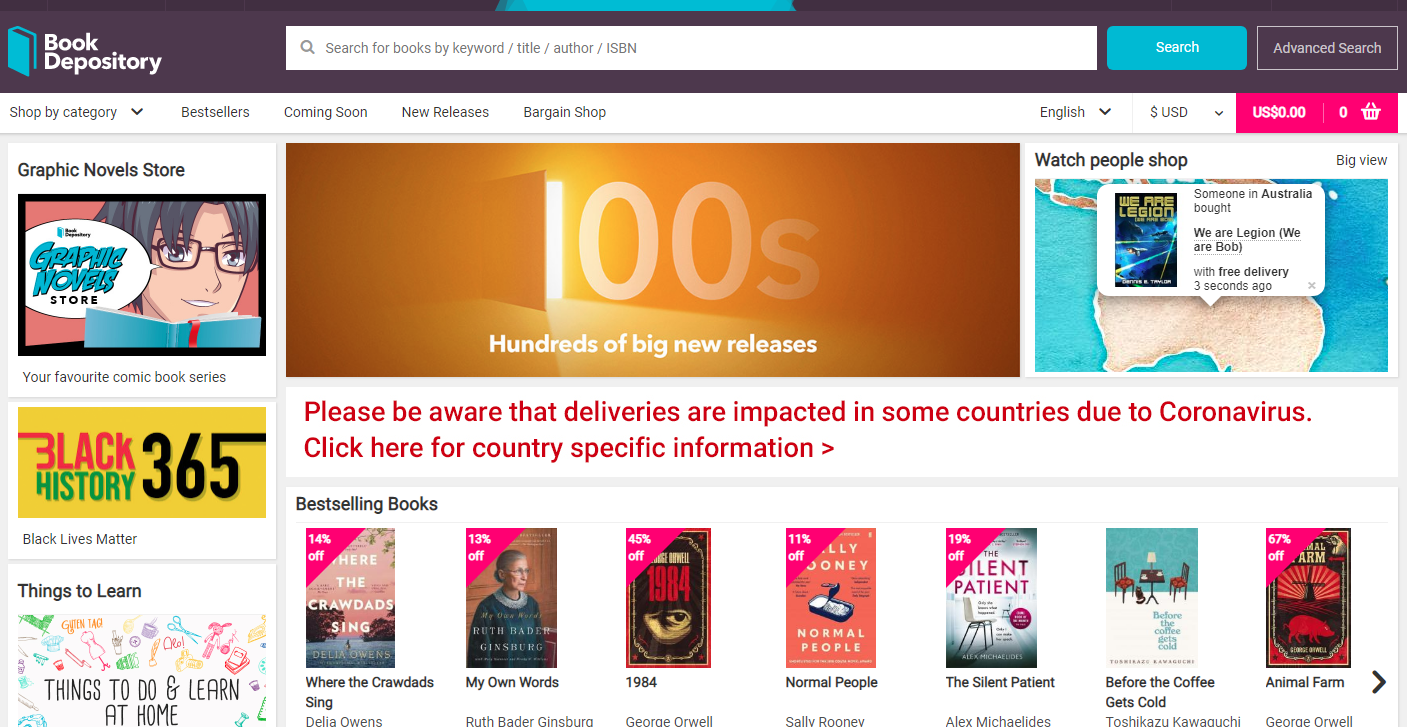
Task: Click the Hundreds of big new releases banner
Action: (653, 260)
